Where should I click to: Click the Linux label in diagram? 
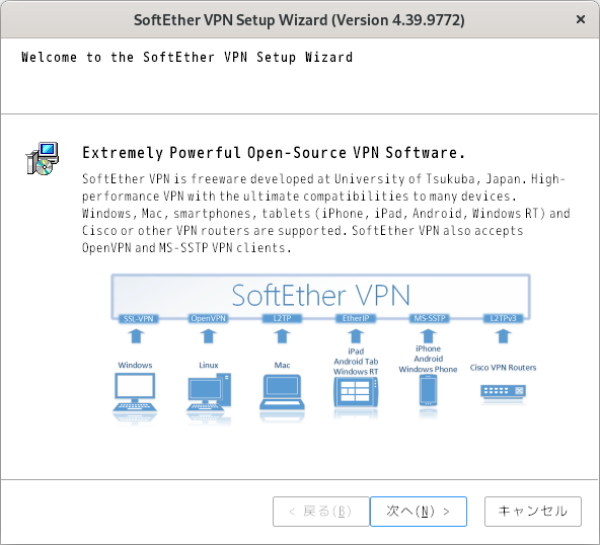tap(209, 365)
